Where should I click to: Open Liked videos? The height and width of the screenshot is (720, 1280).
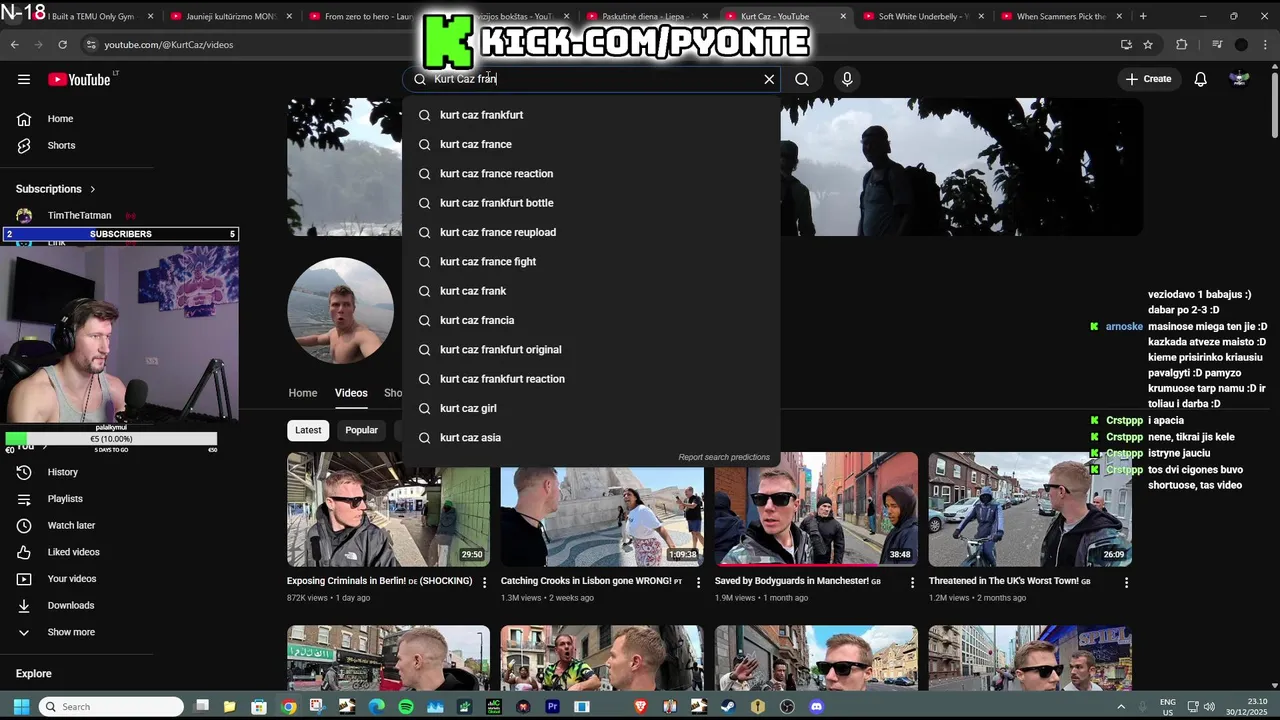[73, 552]
